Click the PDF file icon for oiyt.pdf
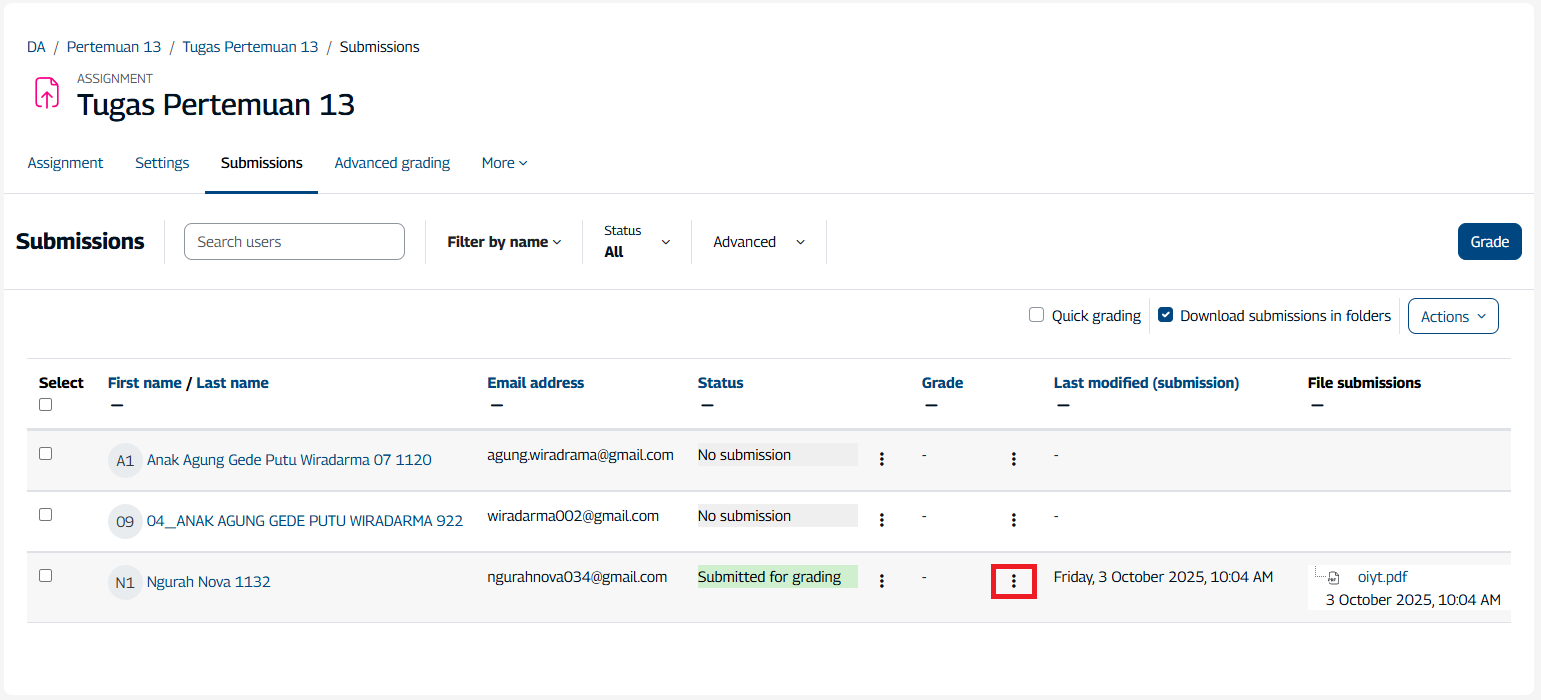1541x700 pixels. click(1333, 577)
